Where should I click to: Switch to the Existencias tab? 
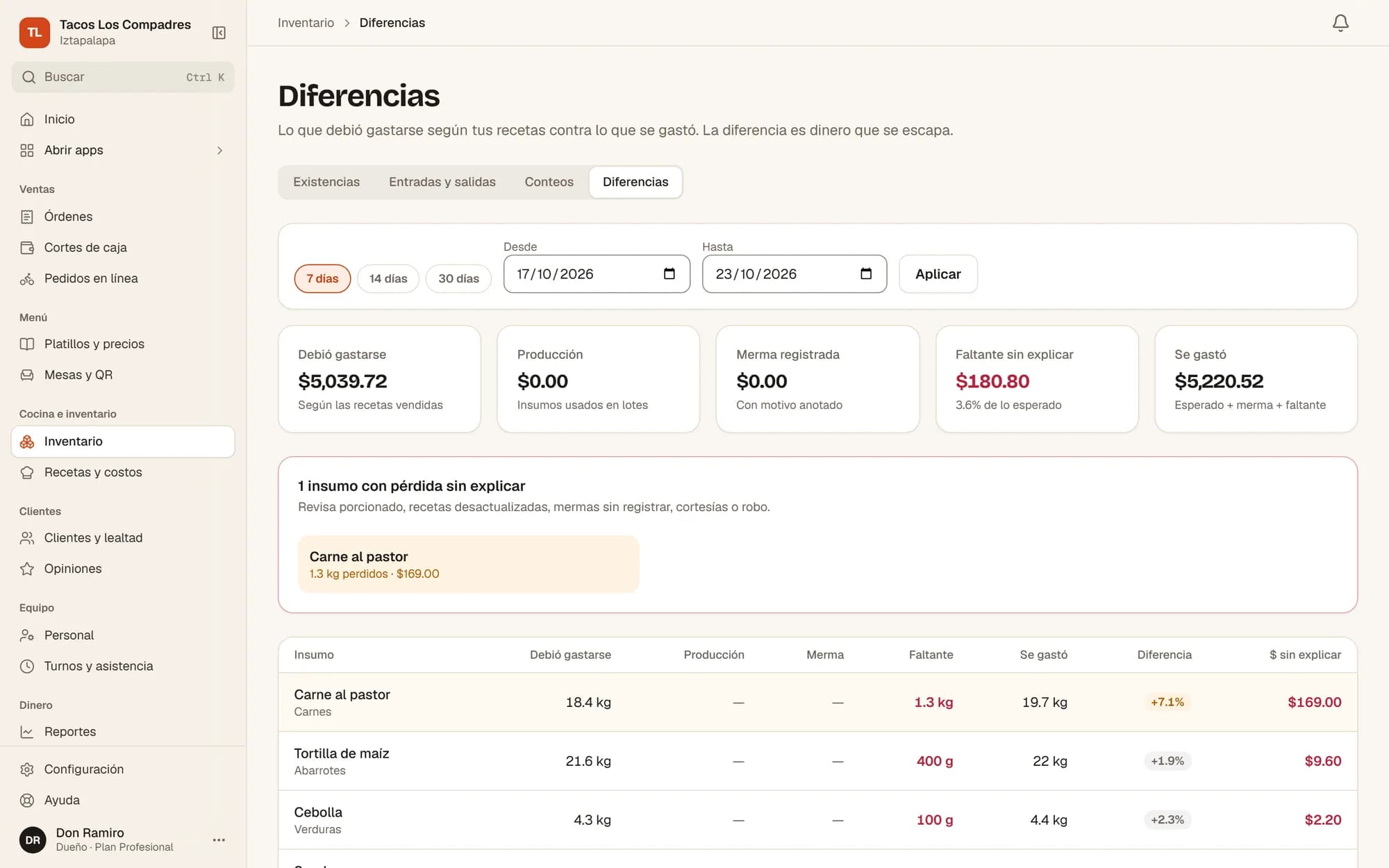pos(326,182)
